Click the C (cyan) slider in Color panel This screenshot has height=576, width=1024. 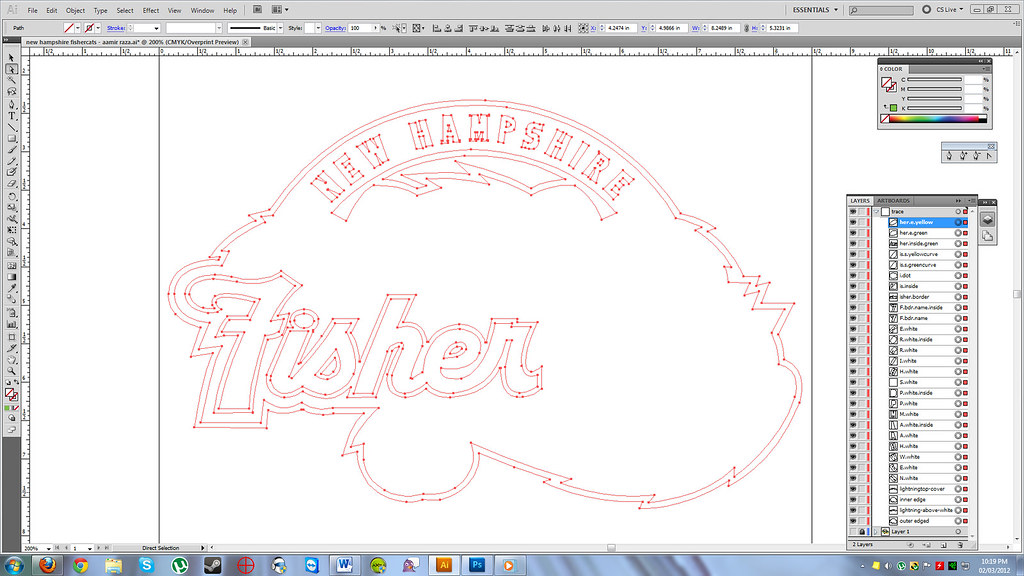935,80
